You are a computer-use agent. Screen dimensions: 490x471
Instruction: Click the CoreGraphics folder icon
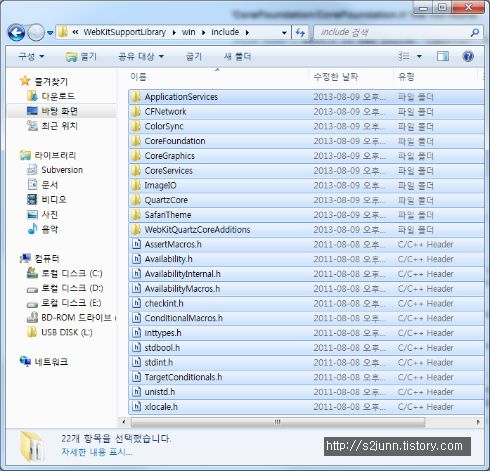(136, 156)
